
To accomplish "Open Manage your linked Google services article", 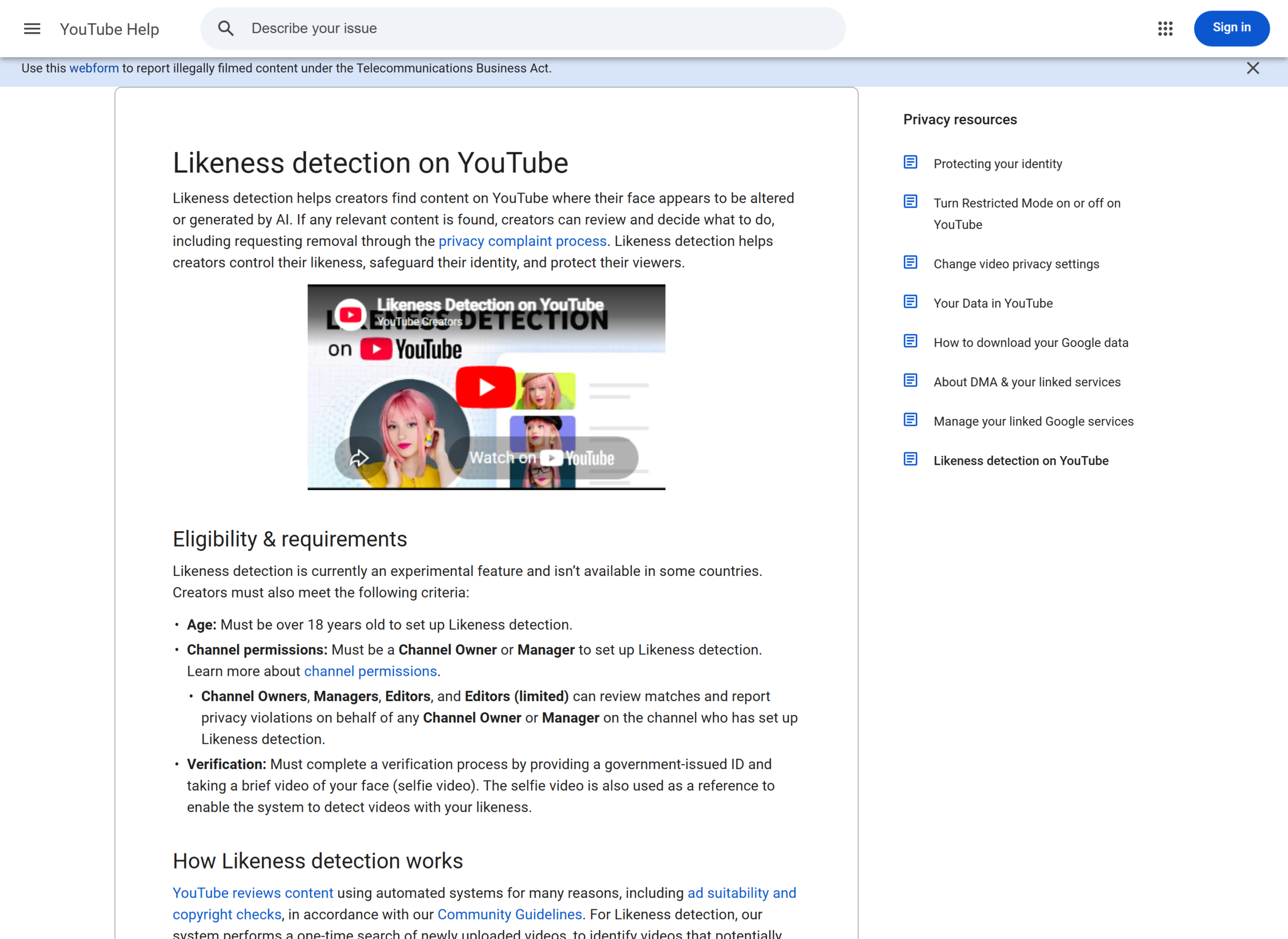I will click(1033, 421).
